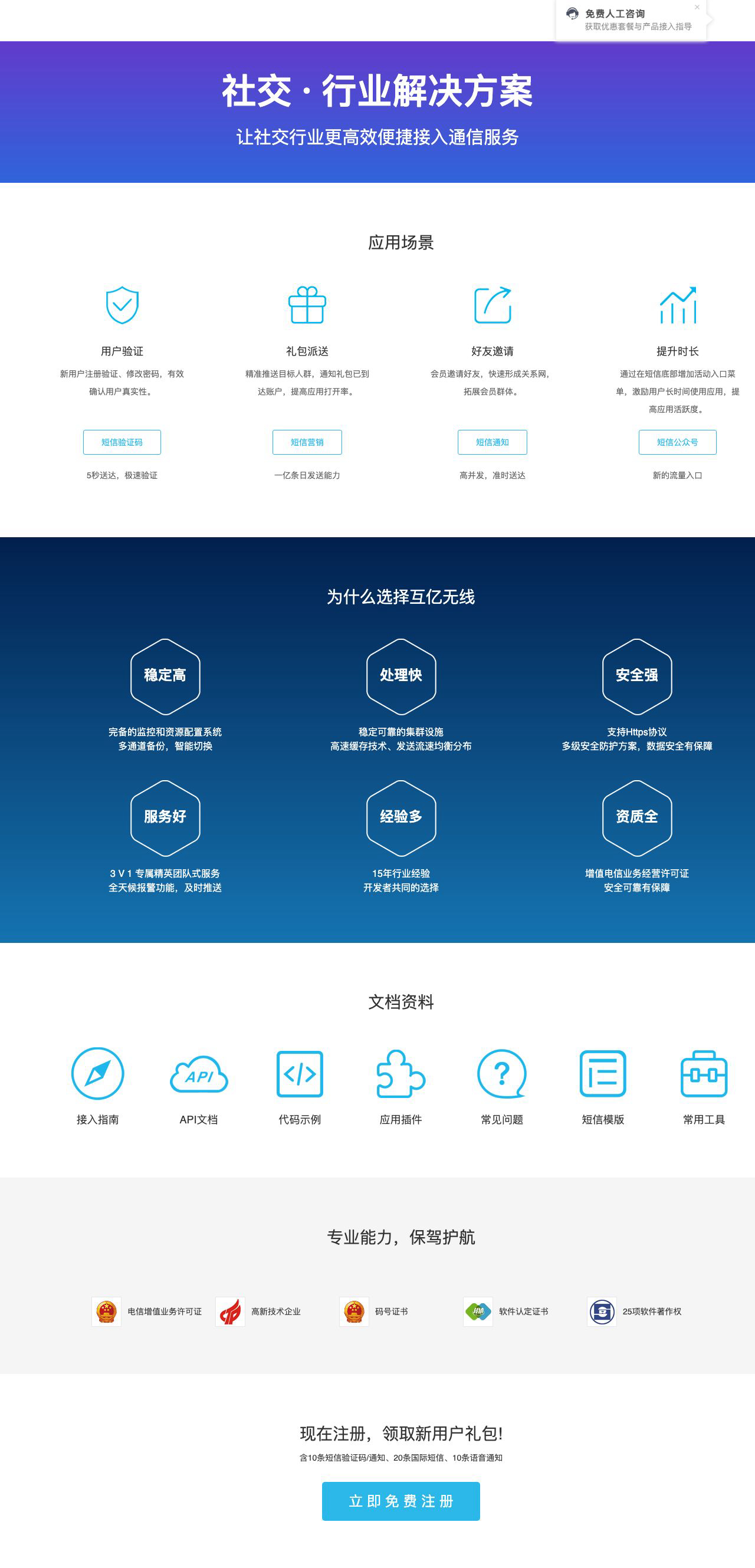Open the API文档 label link
This screenshot has width=755, height=1568.
coord(199,1119)
